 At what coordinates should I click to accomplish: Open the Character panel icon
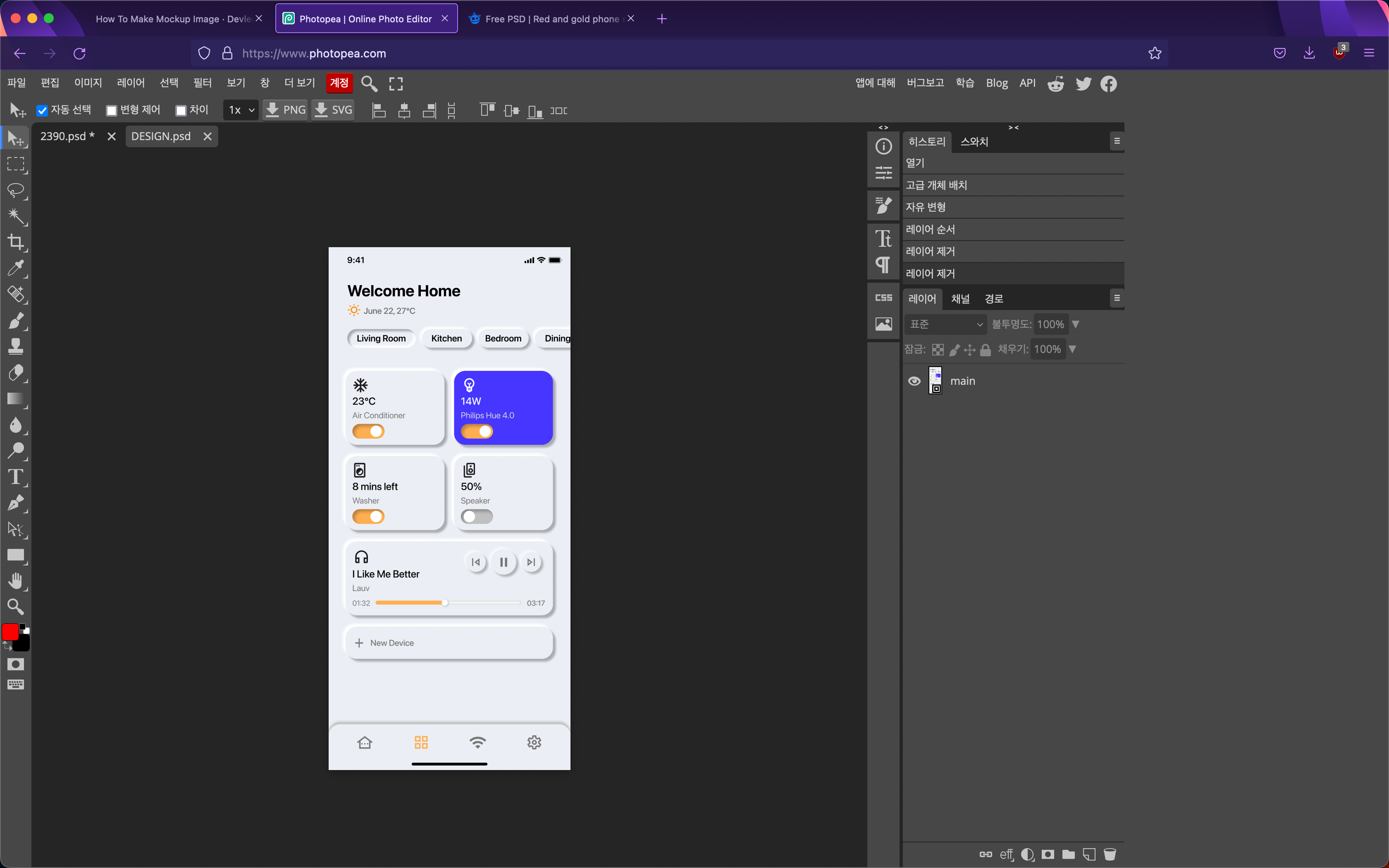[x=883, y=238]
